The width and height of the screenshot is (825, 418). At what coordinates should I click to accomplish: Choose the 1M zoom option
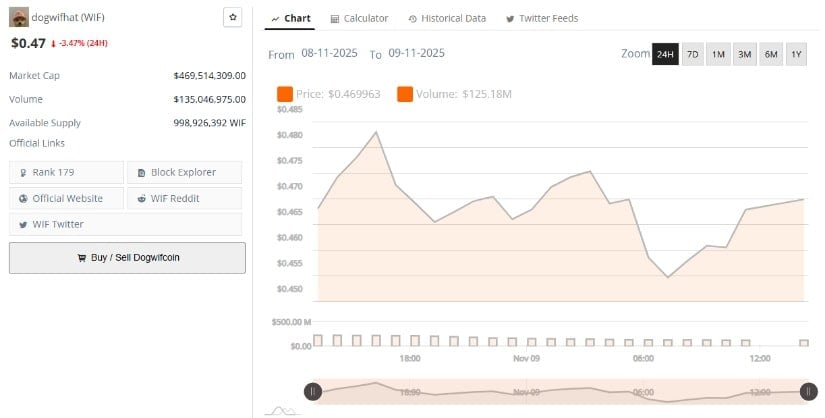718,54
